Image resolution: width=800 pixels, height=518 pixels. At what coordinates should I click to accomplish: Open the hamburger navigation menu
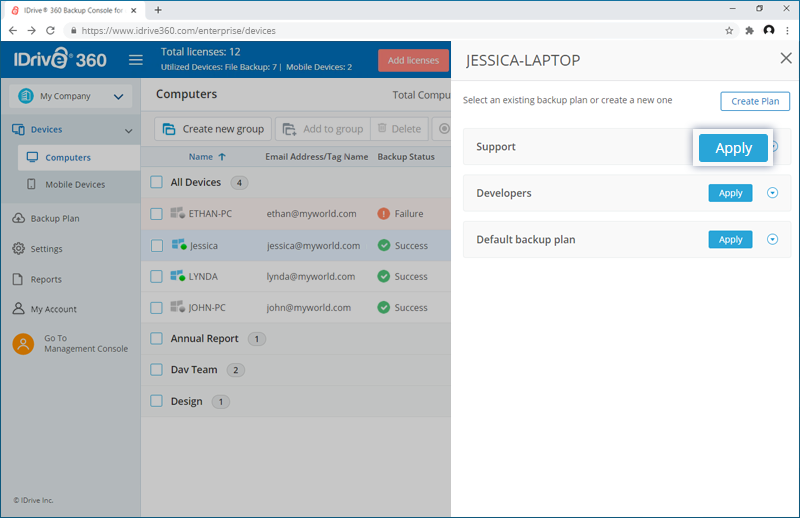pos(135,60)
